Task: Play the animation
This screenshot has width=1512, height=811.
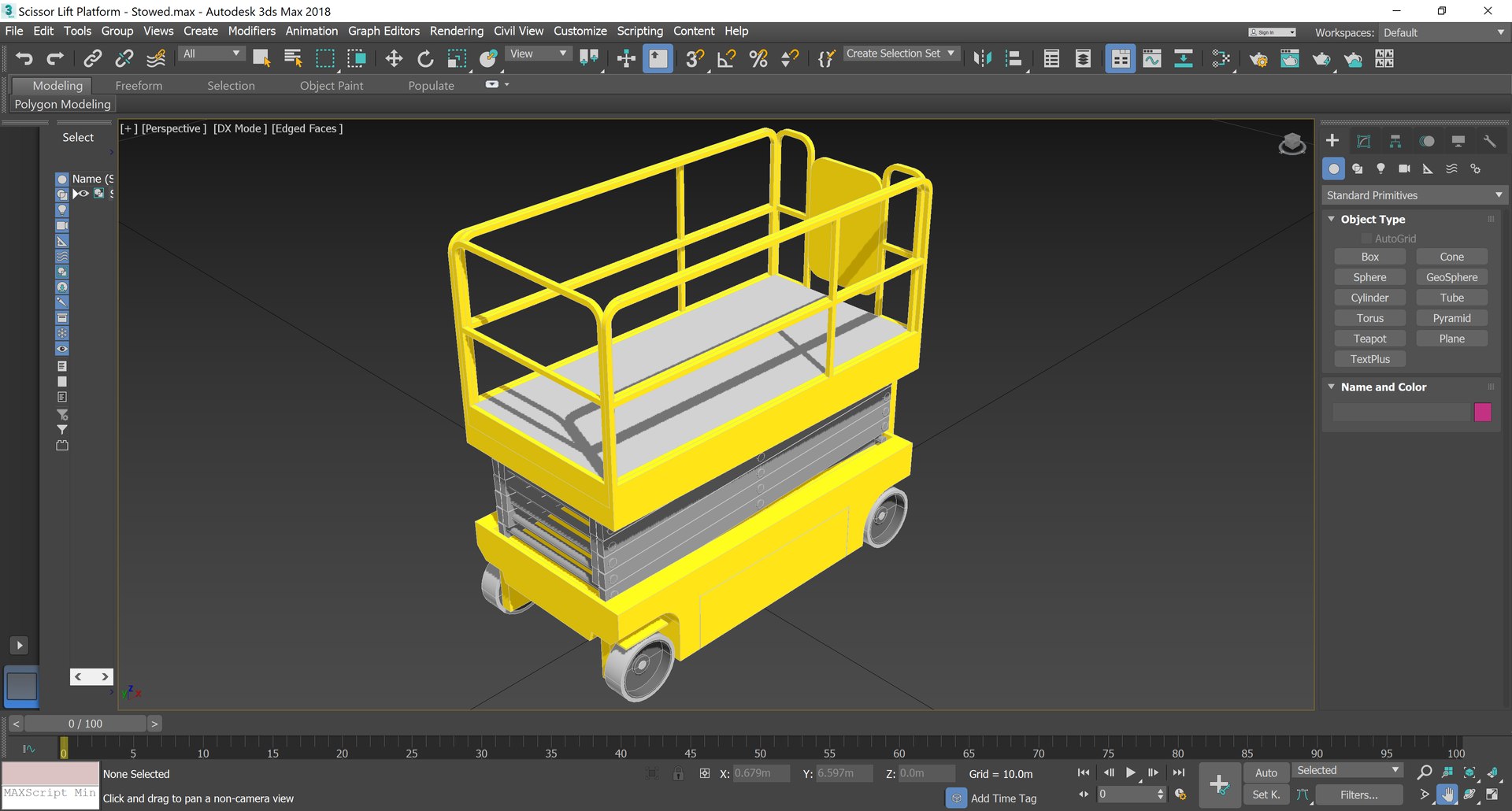Action: pos(1130,772)
